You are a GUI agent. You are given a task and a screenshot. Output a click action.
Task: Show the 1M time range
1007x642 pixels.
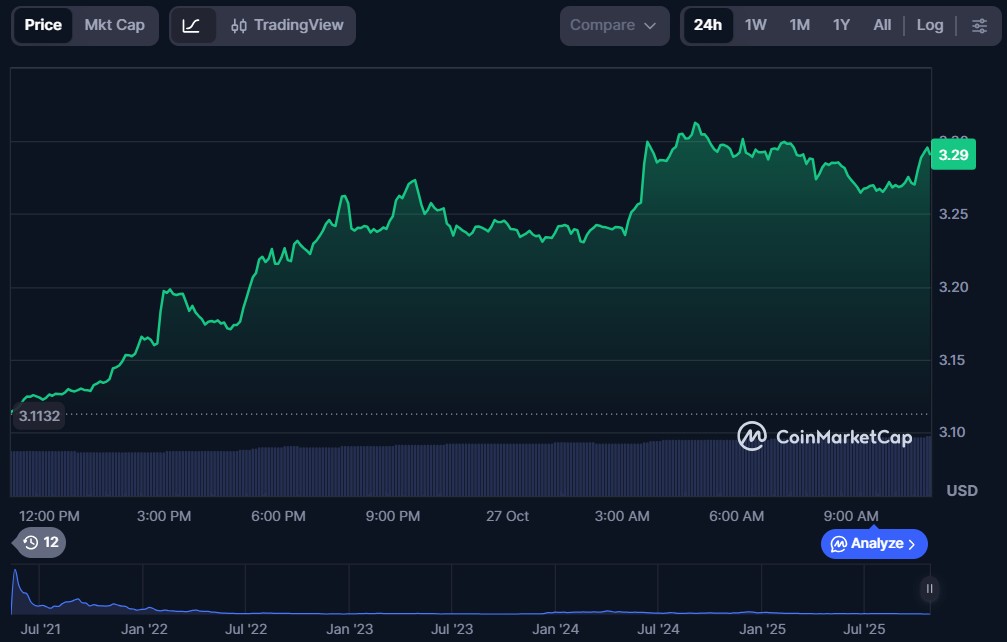pyautogui.click(x=799, y=26)
